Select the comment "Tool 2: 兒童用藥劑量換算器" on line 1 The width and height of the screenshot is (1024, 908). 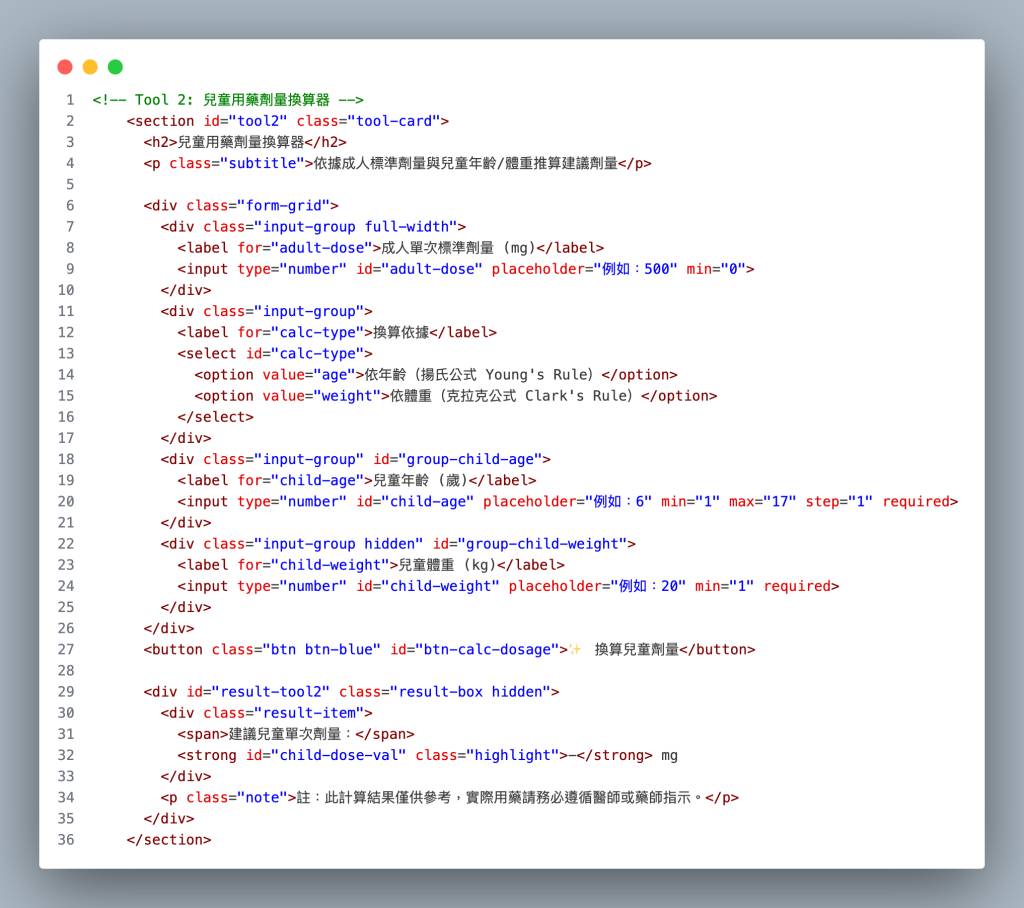click(x=232, y=100)
